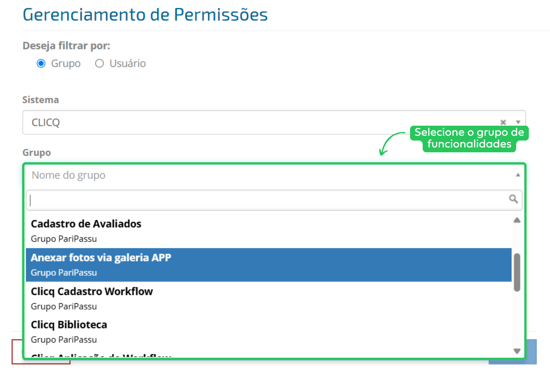Select the Usuário radio button
The image size is (550, 373).
point(100,64)
